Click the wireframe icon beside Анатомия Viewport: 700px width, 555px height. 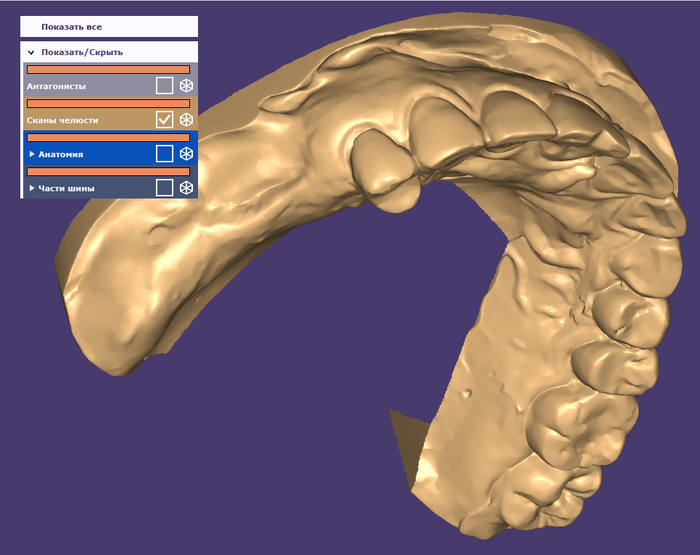click(186, 154)
